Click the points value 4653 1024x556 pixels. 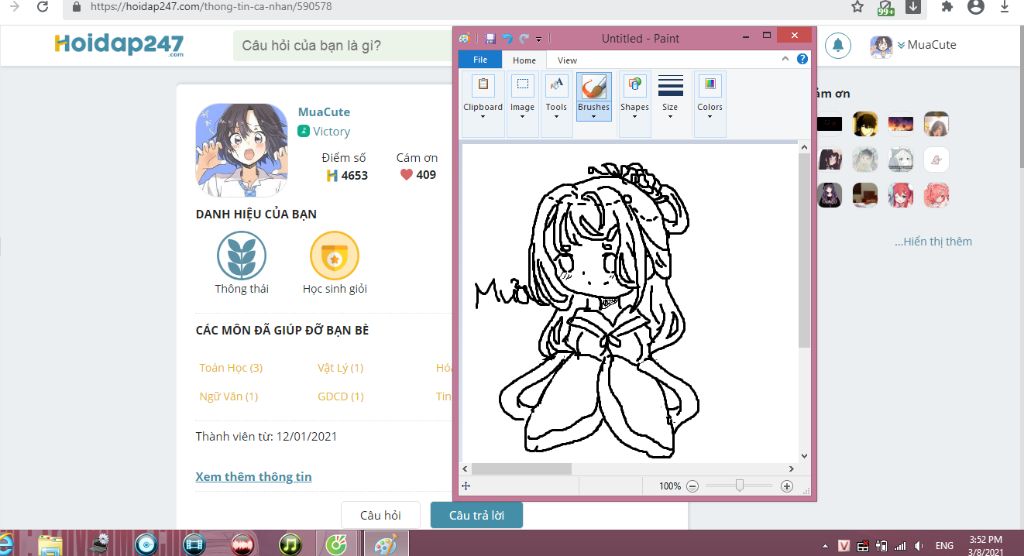coord(354,175)
